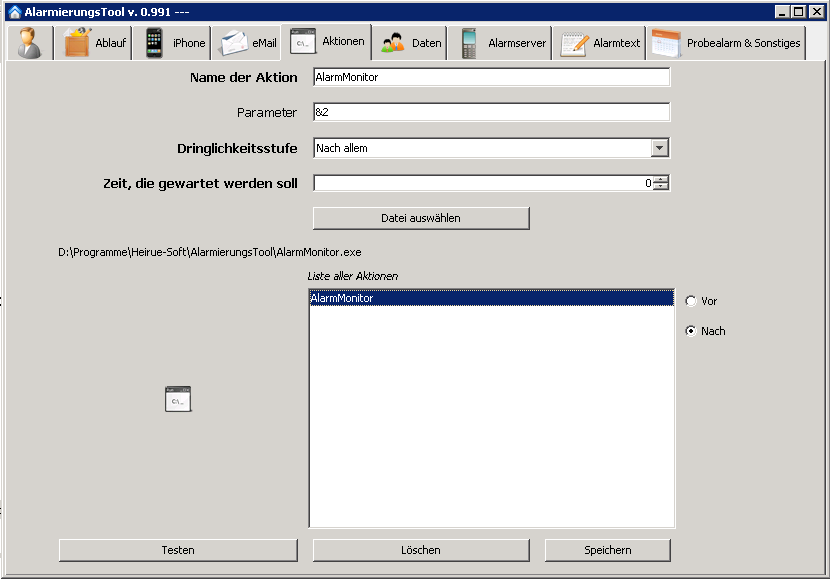This screenshot has height=579, width=831.
Task: Click the Daten people icon
Action: [393, 43]
